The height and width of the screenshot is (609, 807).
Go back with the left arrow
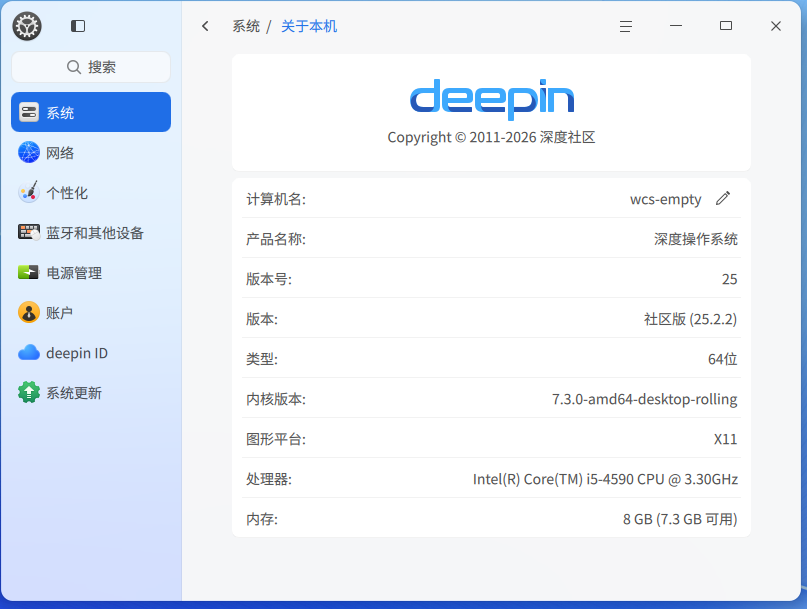205,26
